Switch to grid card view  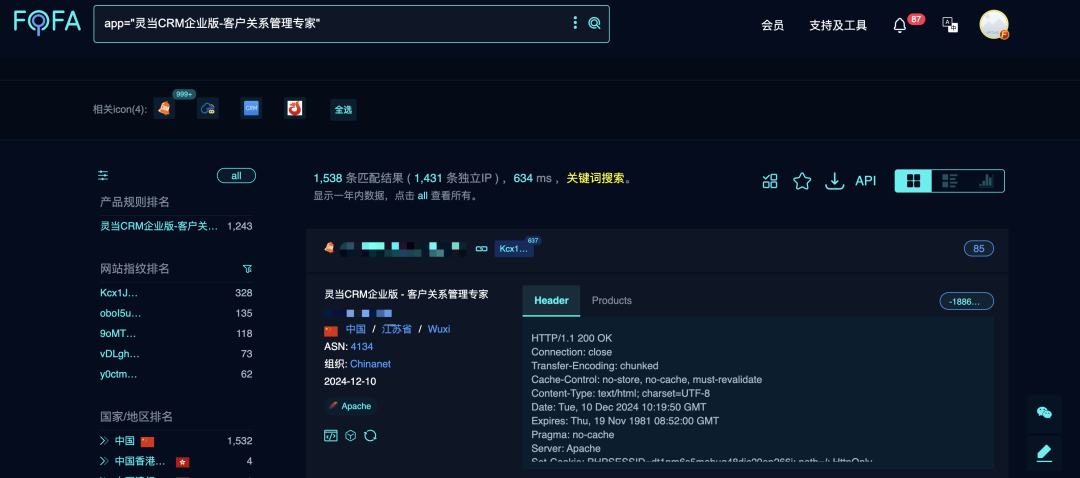pos(913,181)
